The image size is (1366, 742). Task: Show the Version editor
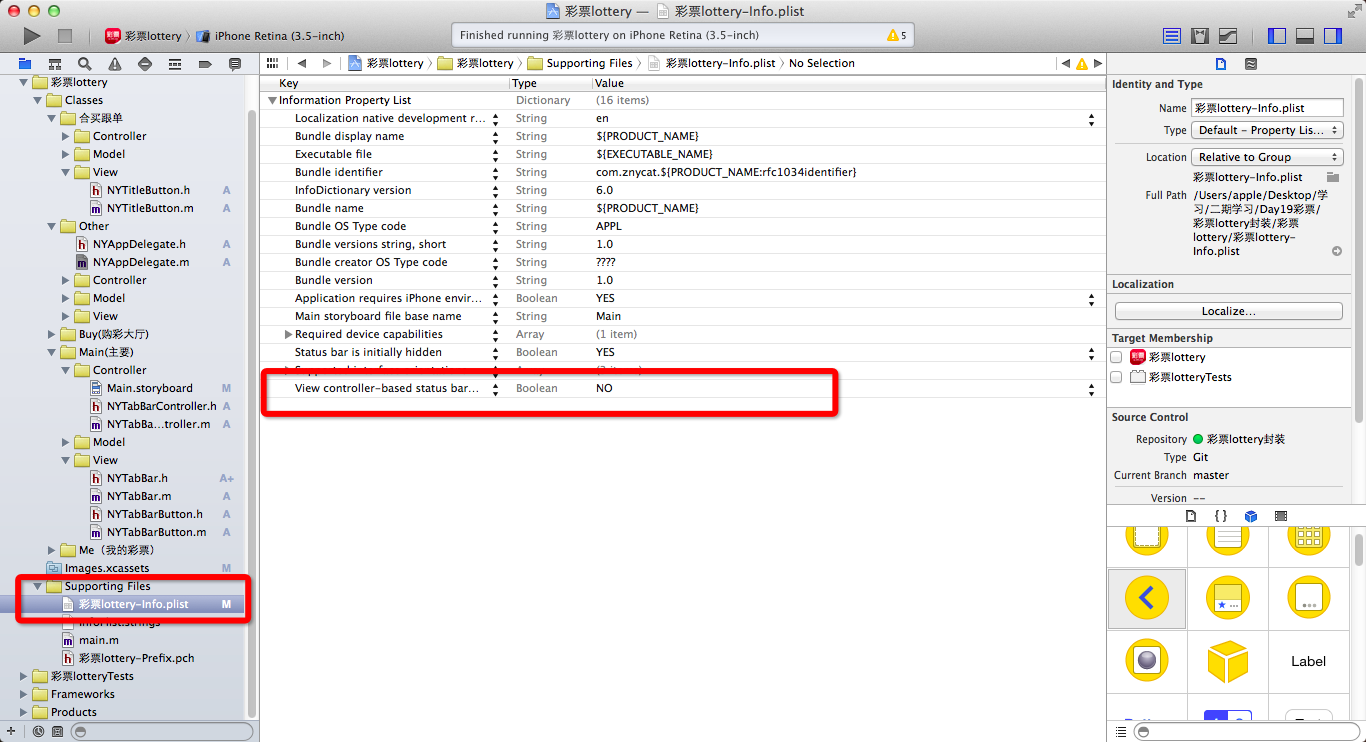point(1228,36)
